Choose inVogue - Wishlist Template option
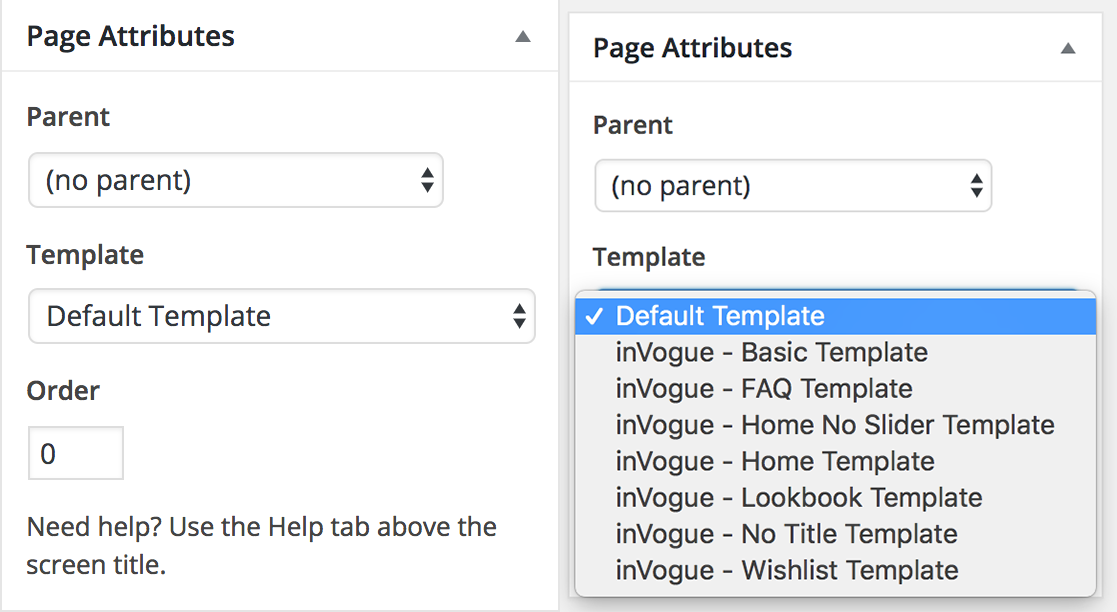 [787, 570]
